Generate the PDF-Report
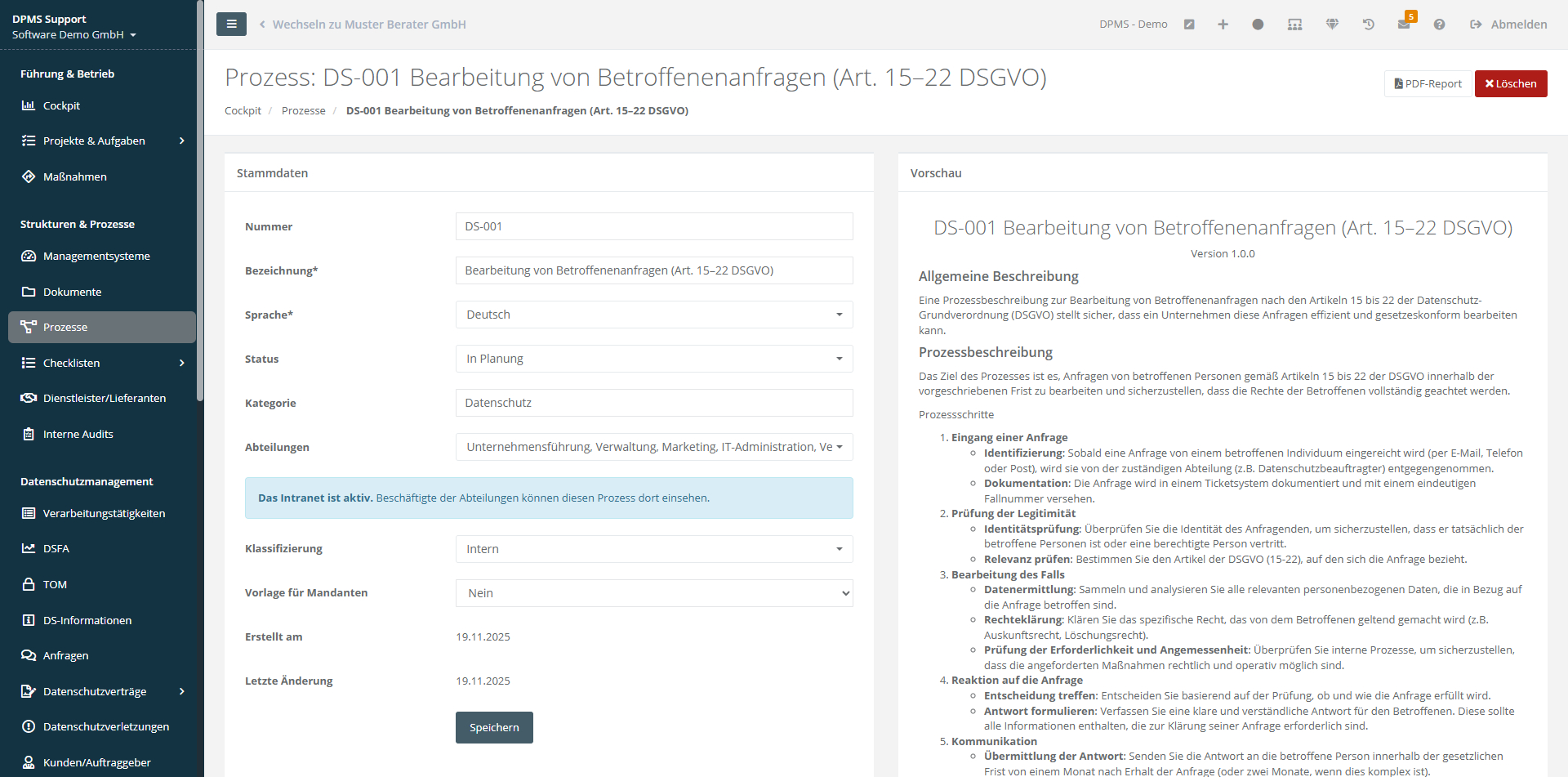 pyautogui.click(x=1428, y=83)
